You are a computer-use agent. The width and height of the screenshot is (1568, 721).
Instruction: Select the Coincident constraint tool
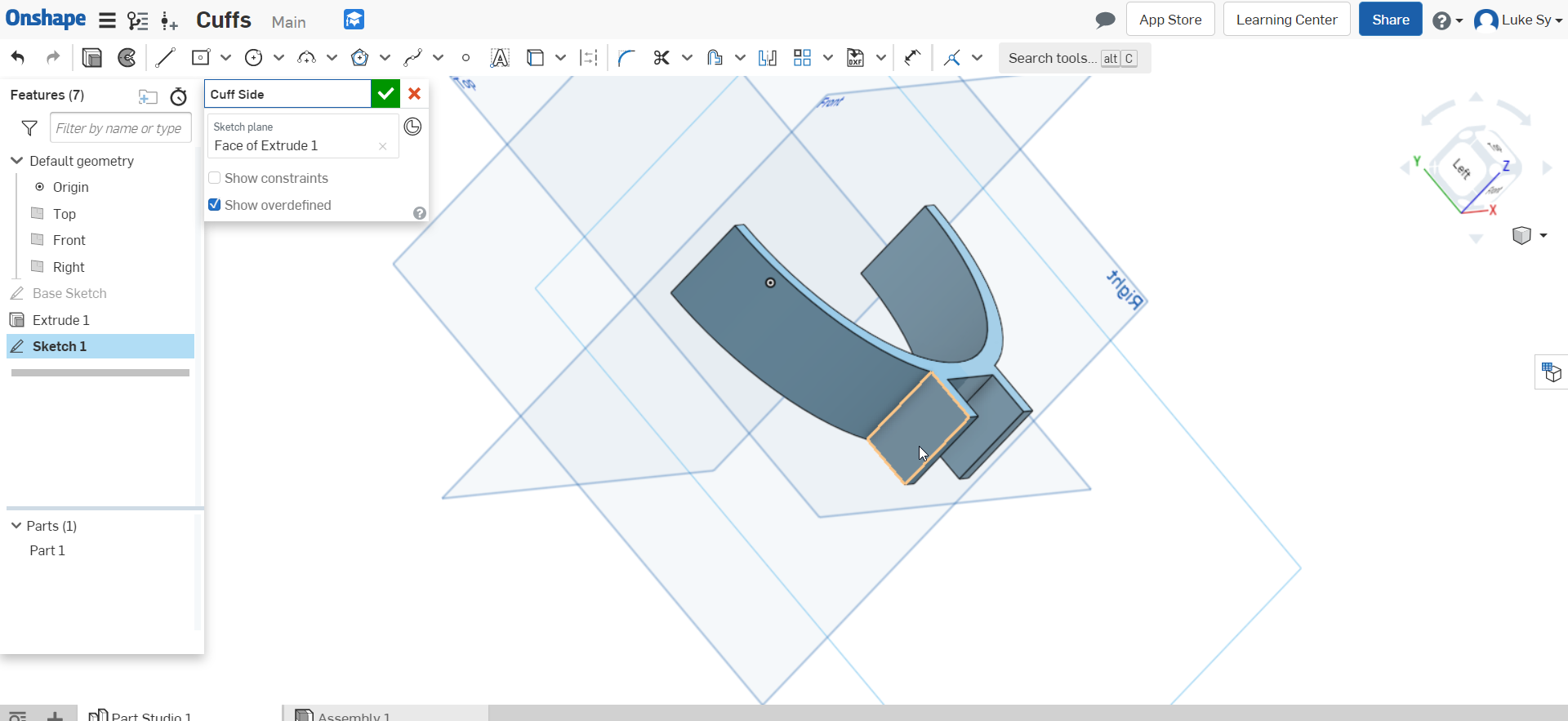point(952,57)
